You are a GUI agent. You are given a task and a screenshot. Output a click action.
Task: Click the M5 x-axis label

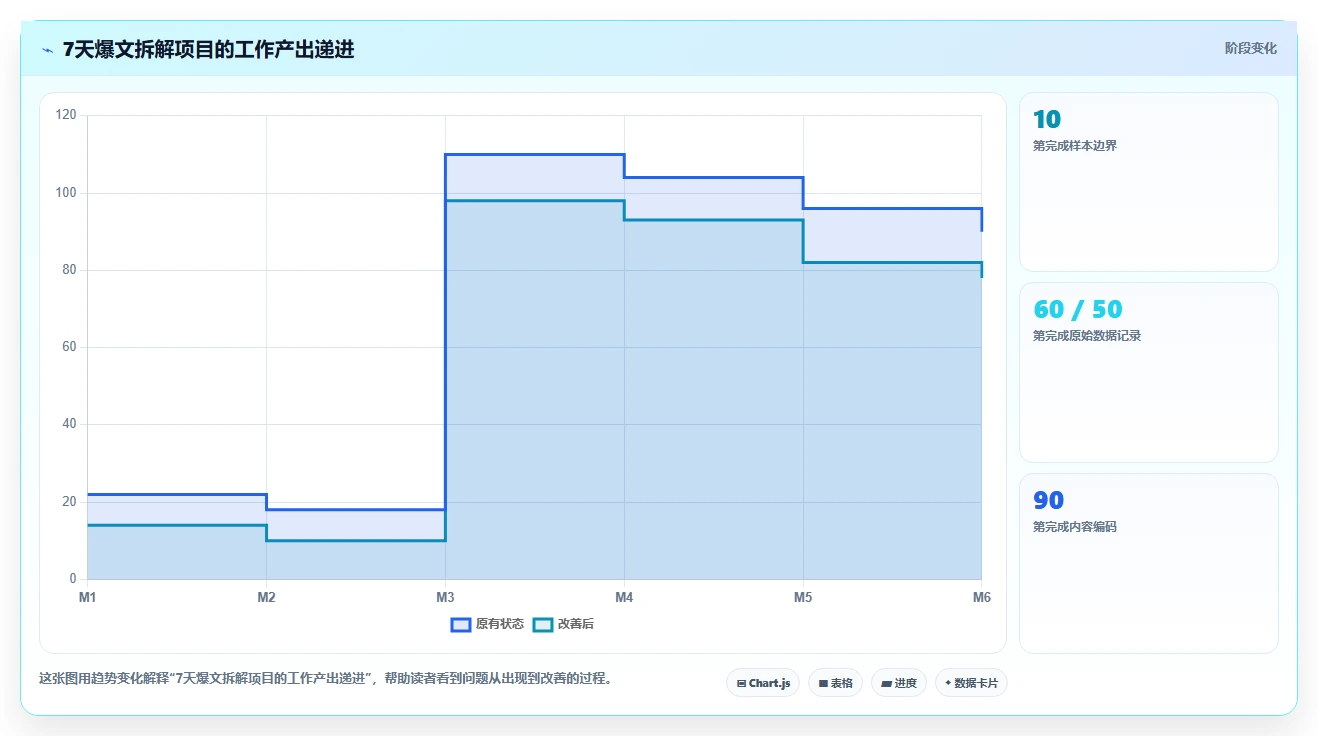803,598
